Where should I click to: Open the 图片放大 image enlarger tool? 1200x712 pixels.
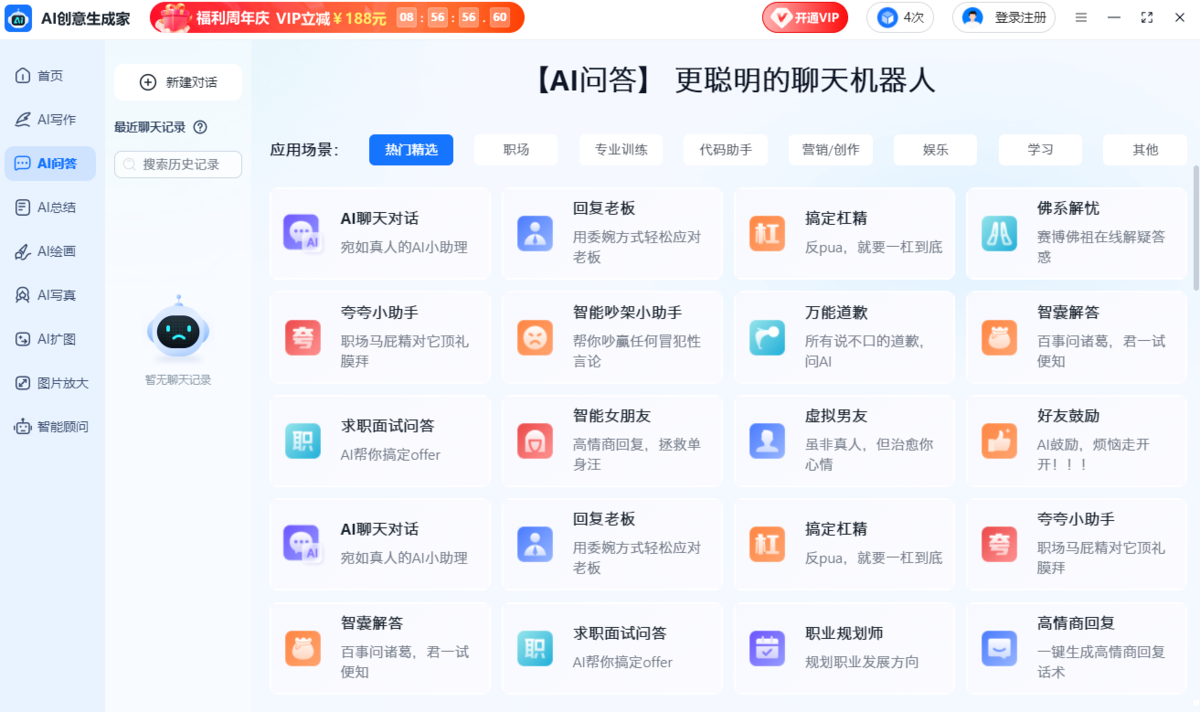50,383
